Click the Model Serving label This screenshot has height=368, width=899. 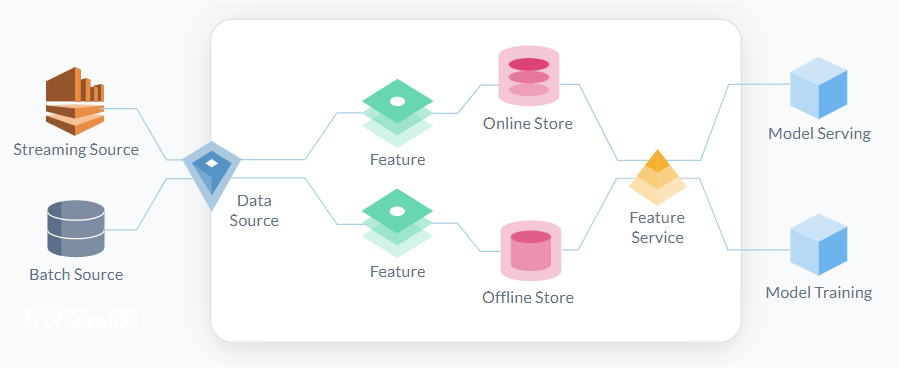pos(819,134)
